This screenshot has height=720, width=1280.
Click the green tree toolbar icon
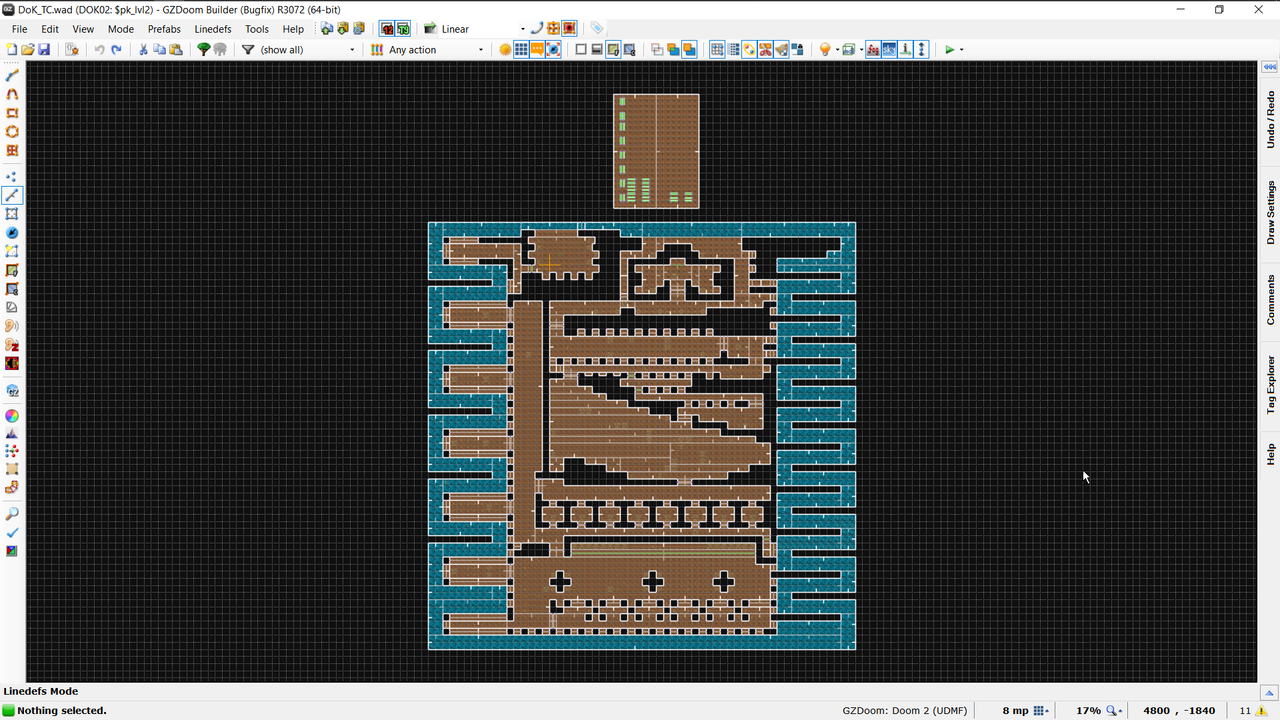(203, 49)
